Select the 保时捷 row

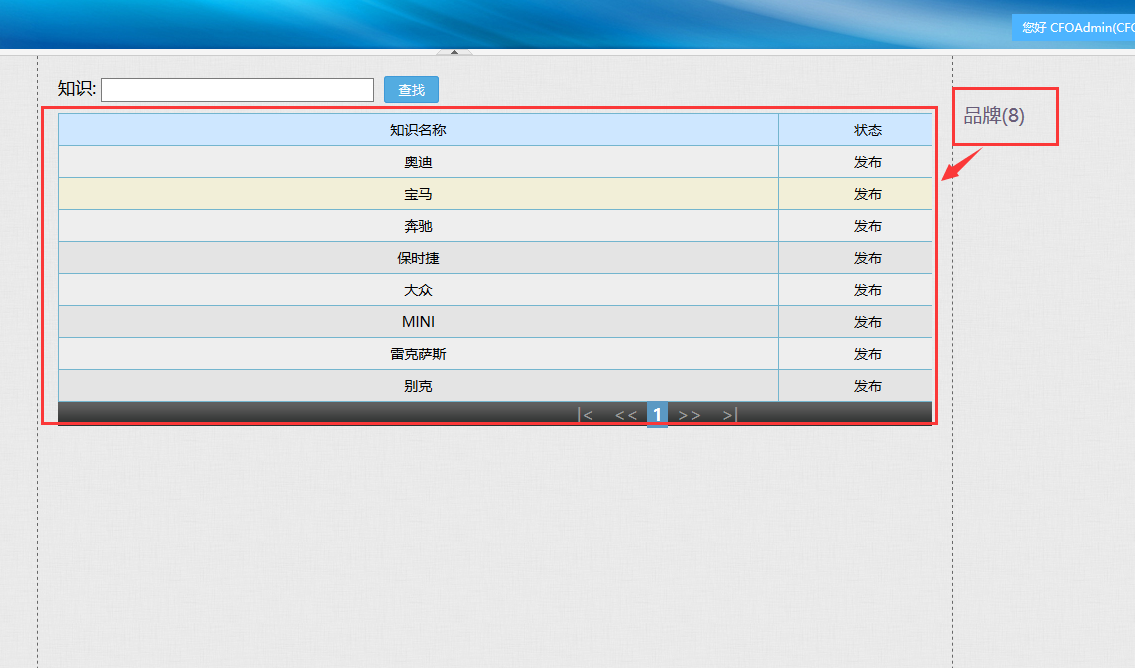[418, 258]
